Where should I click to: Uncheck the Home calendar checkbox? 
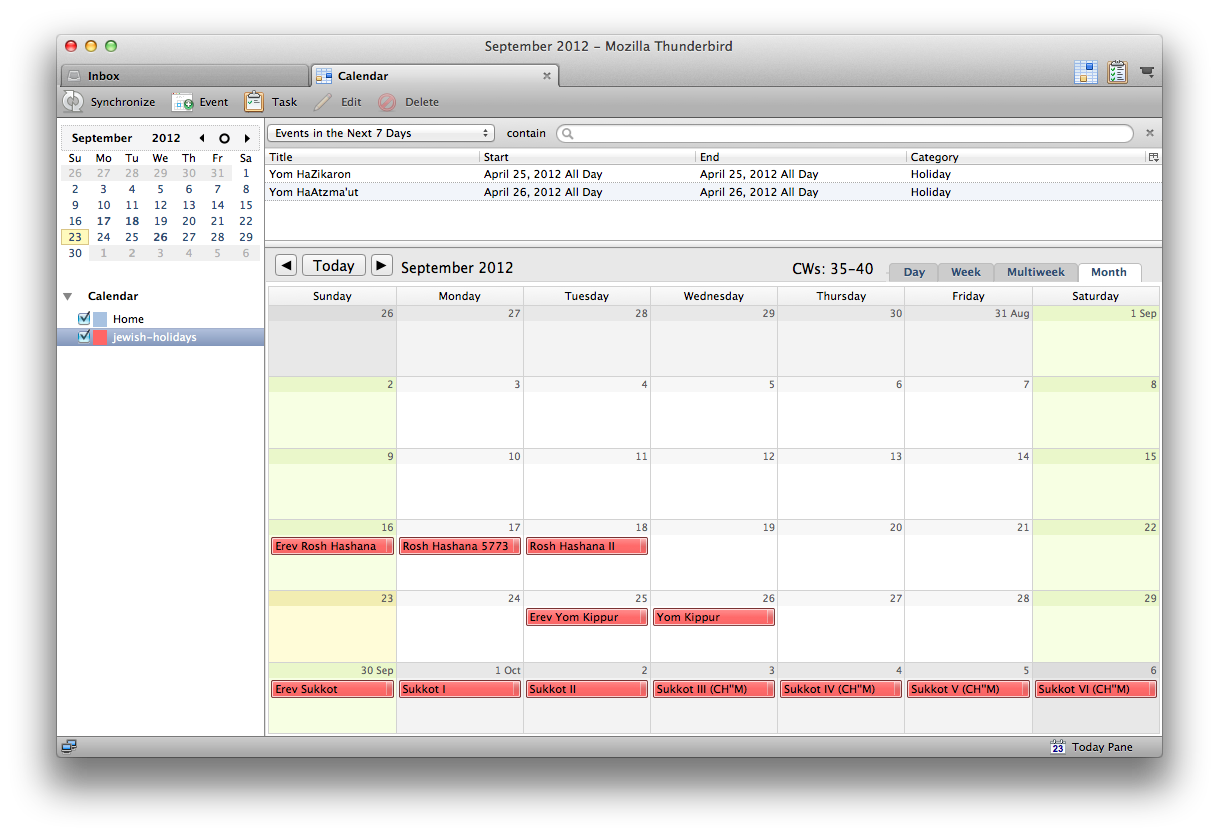[x=84, y=319]
